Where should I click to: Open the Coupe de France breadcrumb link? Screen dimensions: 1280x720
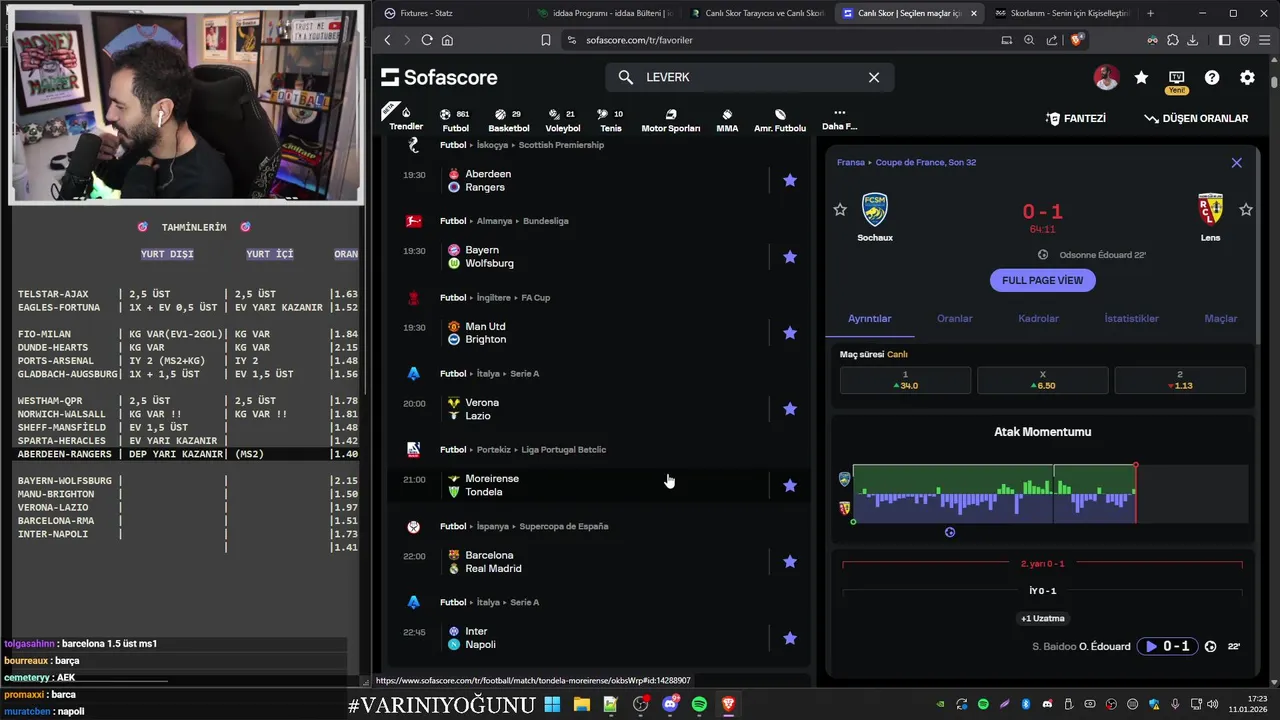click(927, 162)
